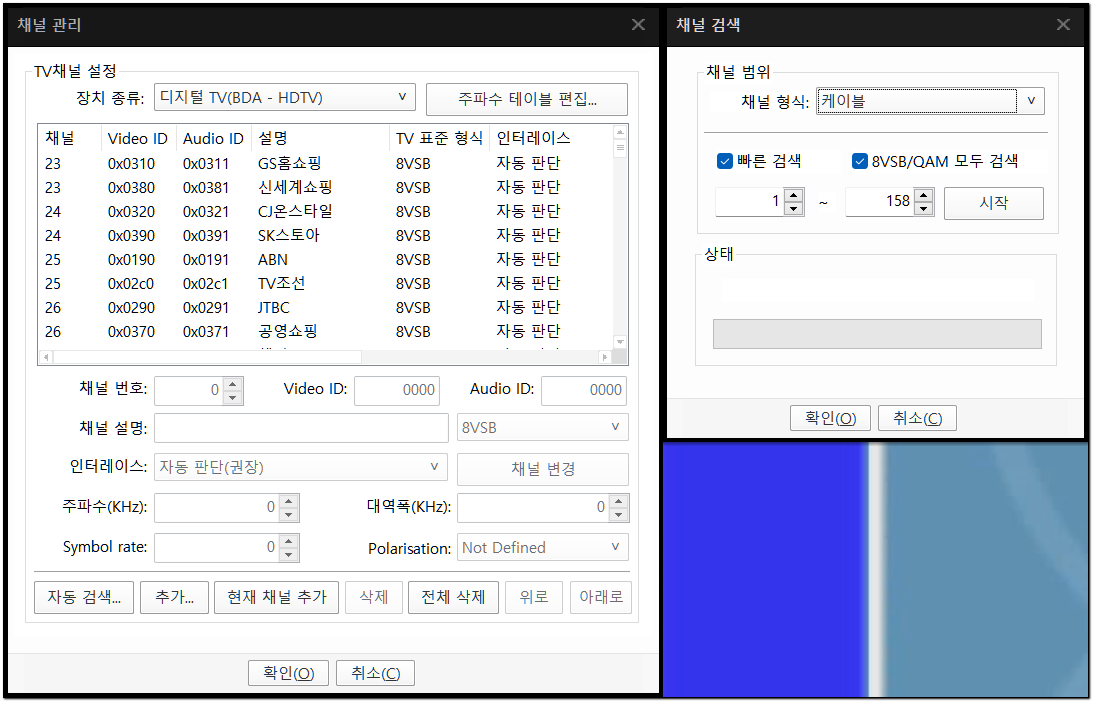
Task: Click the 자동 검색... button
Action: (x=84, y=597)
